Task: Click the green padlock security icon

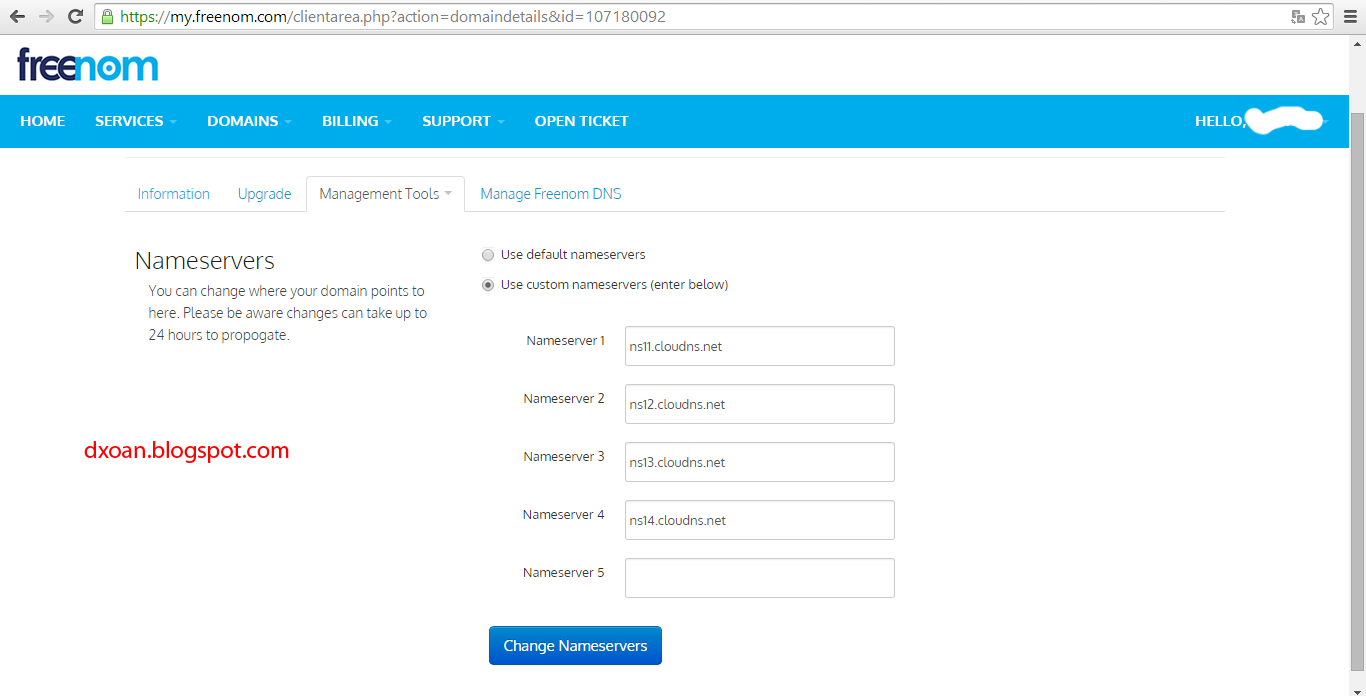Action: coord(108,17)
